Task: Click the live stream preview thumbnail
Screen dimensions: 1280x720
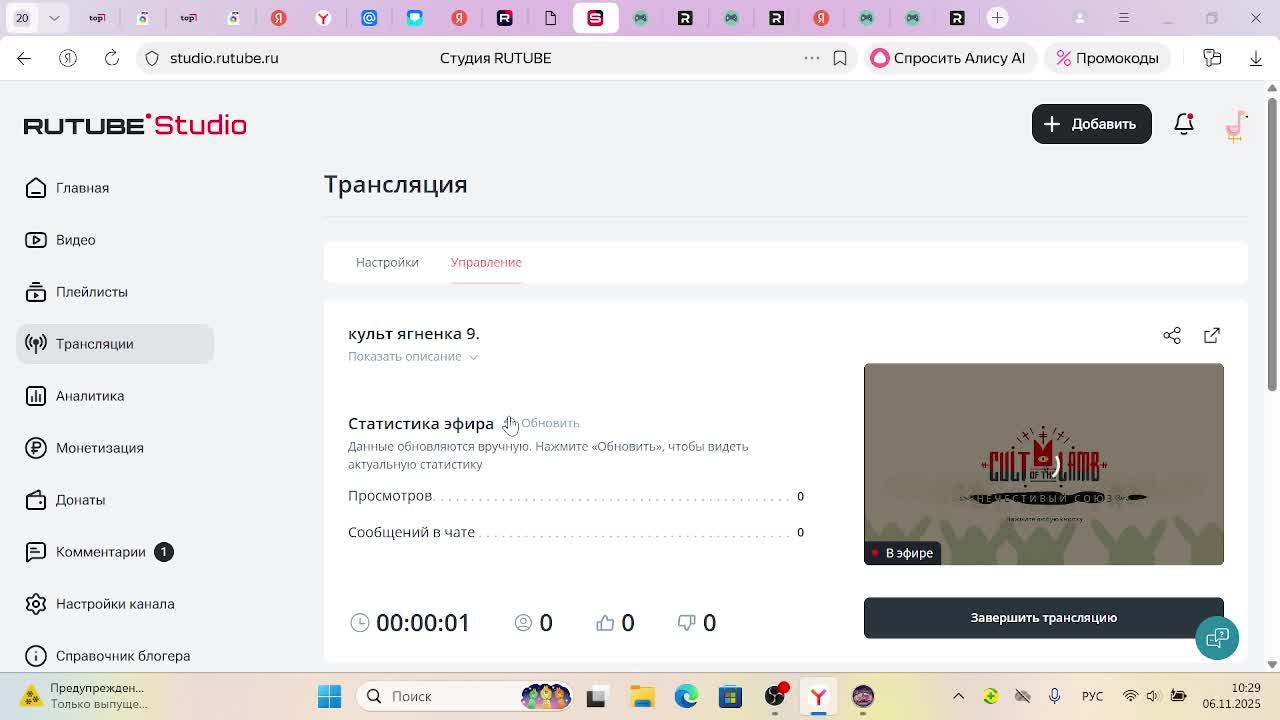Action: coord(1044,464)
